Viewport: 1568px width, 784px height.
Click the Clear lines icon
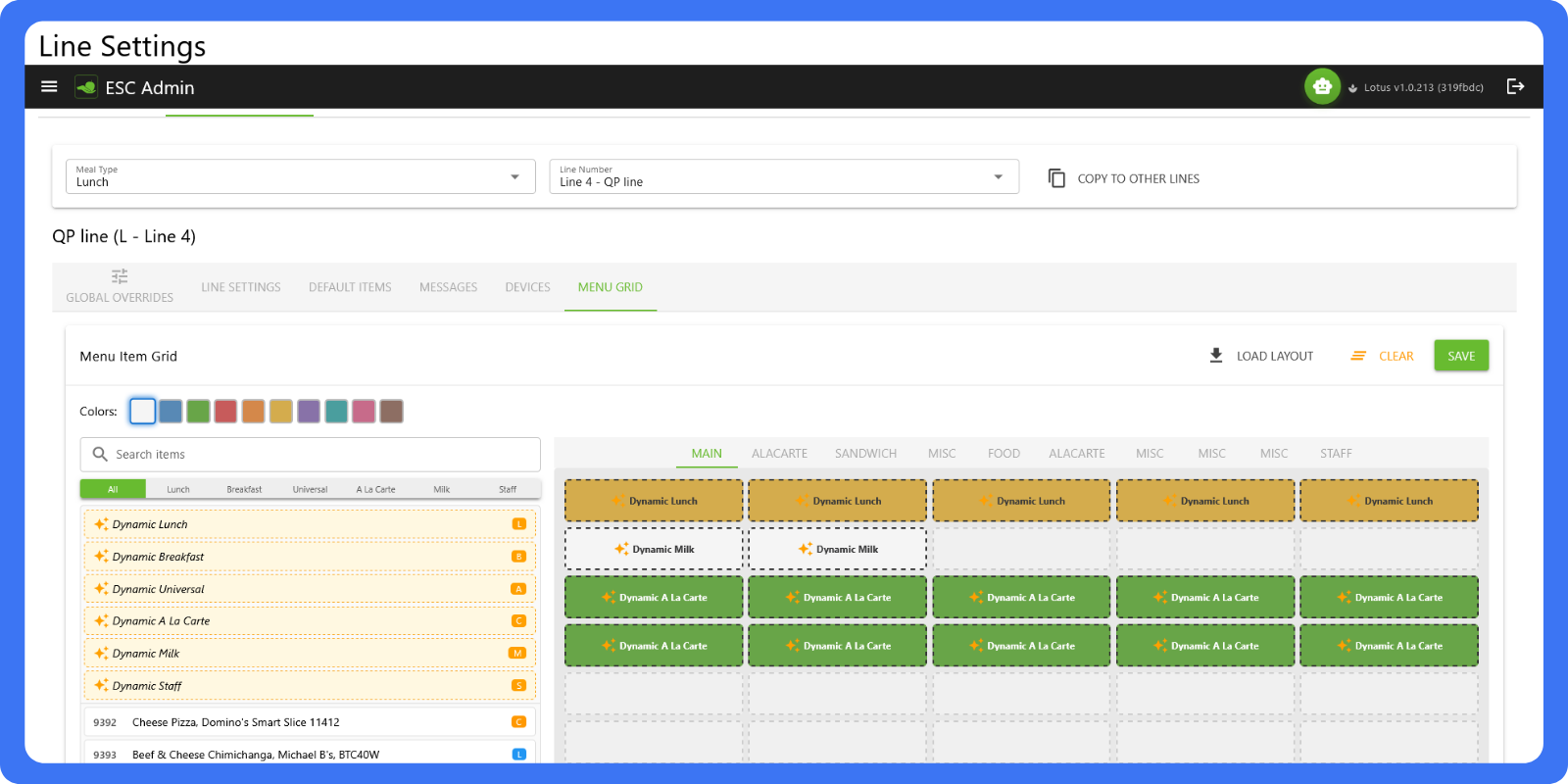(x=1358, y=356)
